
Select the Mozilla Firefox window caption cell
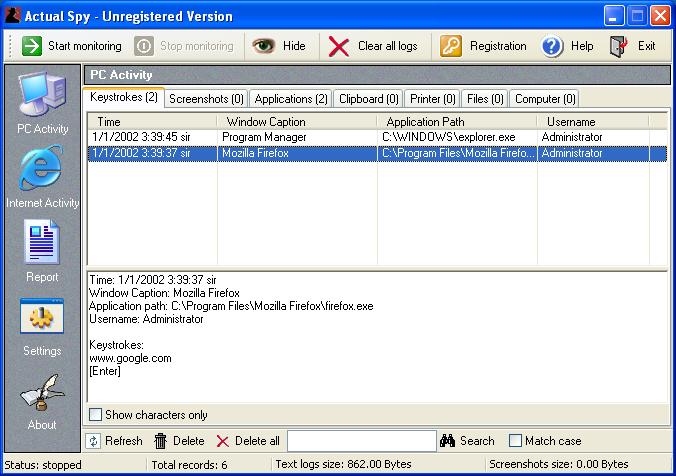click(x=297, y=153)
